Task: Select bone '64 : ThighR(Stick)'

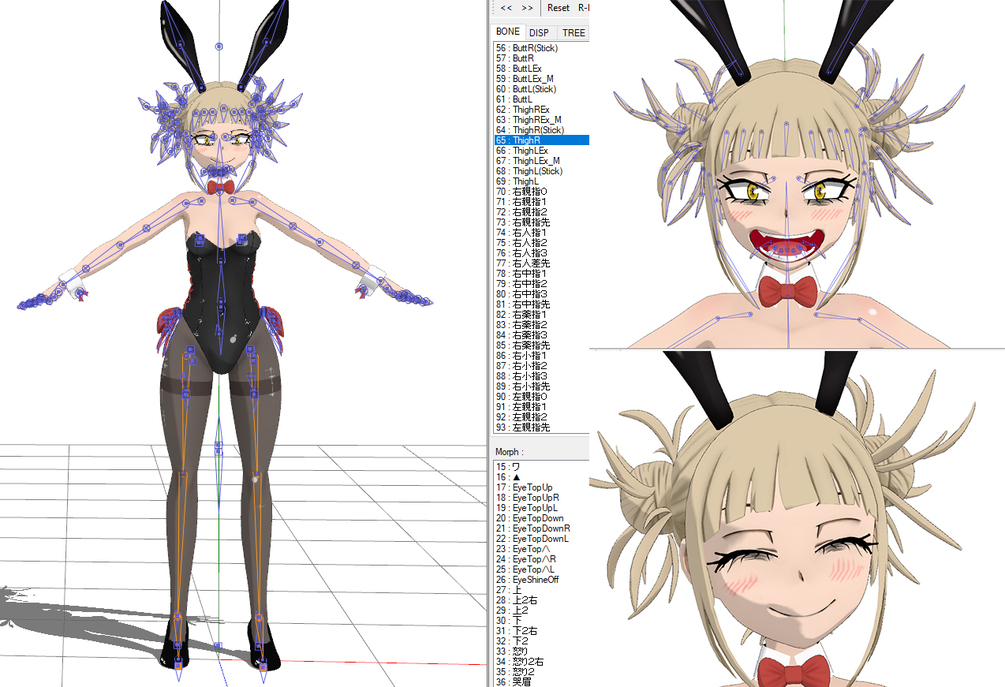Action: pos(542,130)
